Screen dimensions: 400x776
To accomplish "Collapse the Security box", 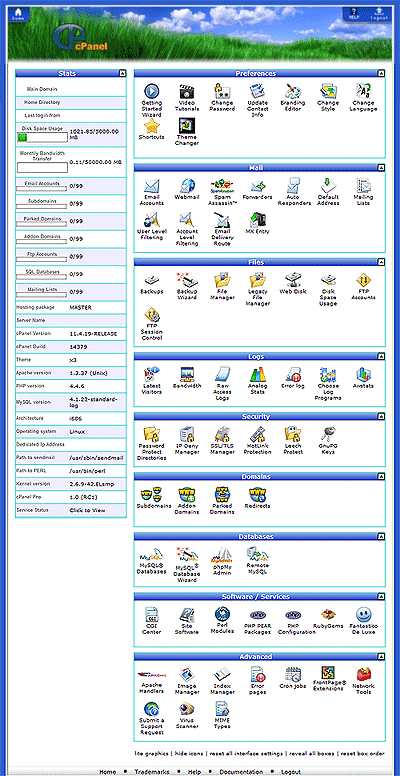I will click(381, 417).
